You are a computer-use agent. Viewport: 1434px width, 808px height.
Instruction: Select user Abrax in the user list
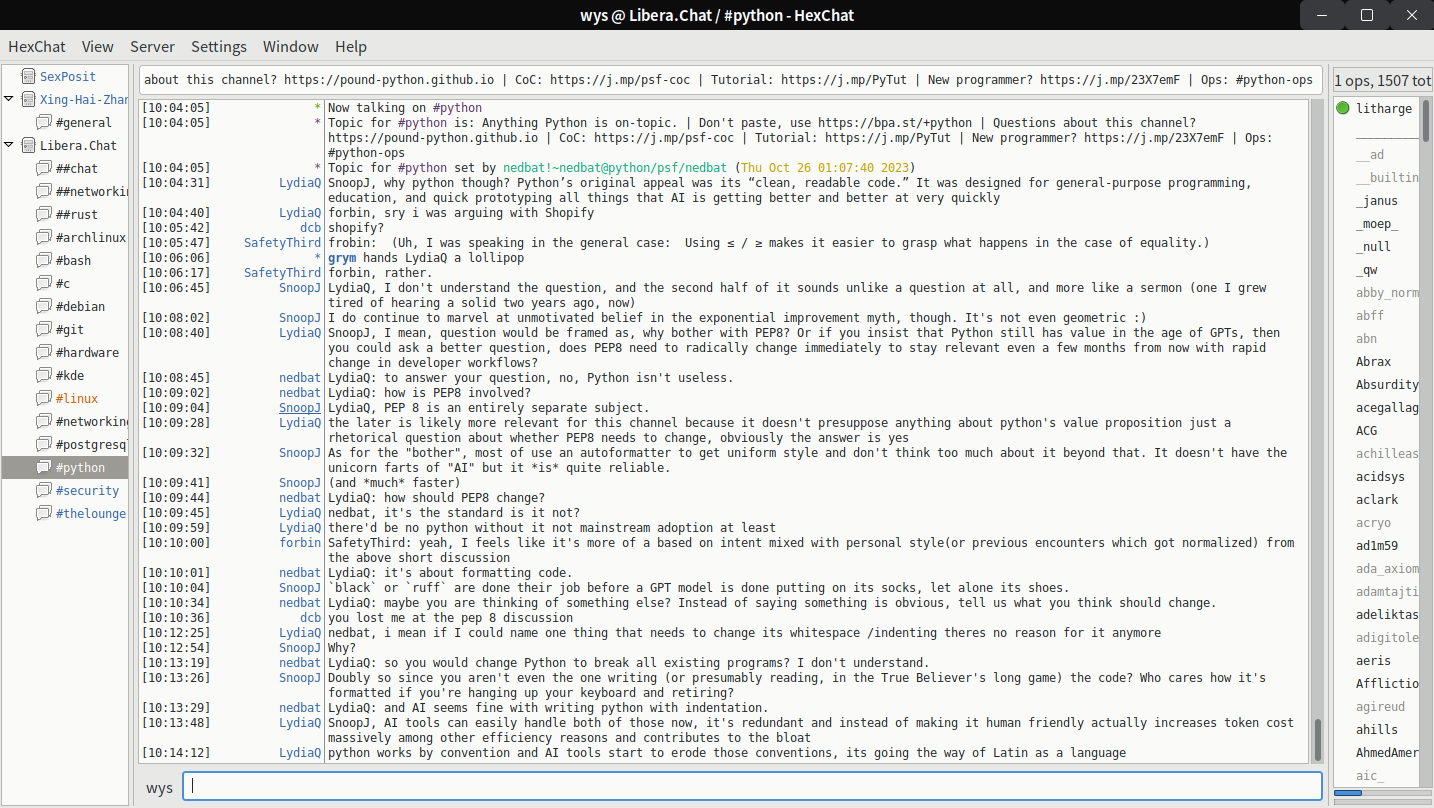(1373, 361)
